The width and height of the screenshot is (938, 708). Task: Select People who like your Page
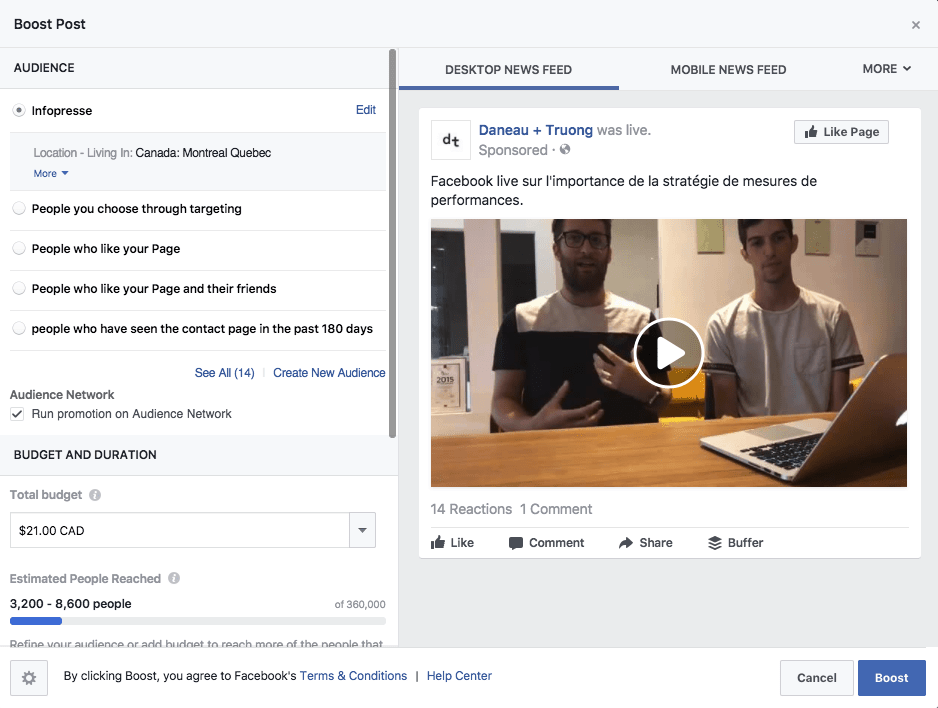[19, 249]
